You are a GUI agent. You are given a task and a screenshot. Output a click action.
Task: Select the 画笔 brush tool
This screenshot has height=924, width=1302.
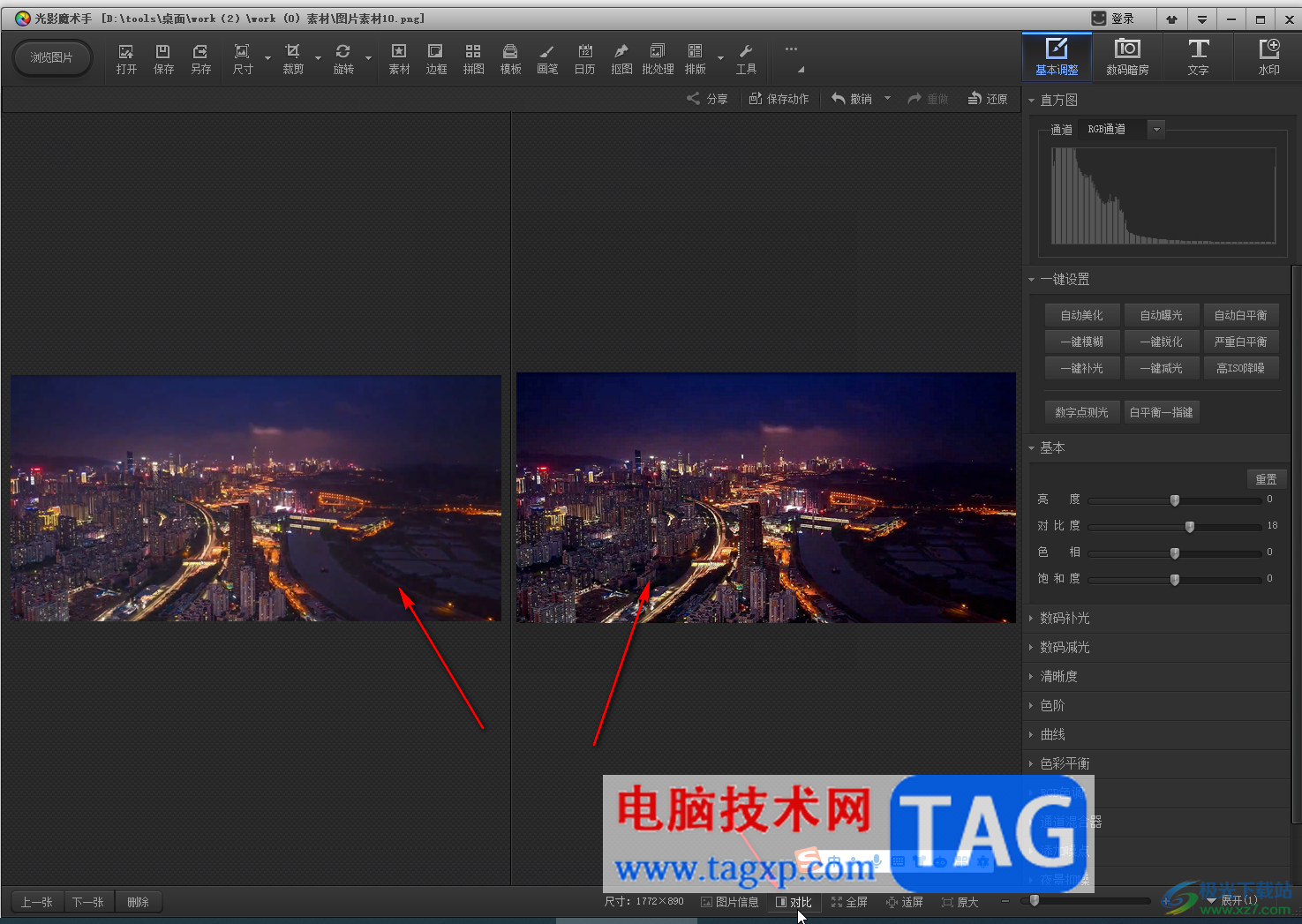(x=547, y=58)
